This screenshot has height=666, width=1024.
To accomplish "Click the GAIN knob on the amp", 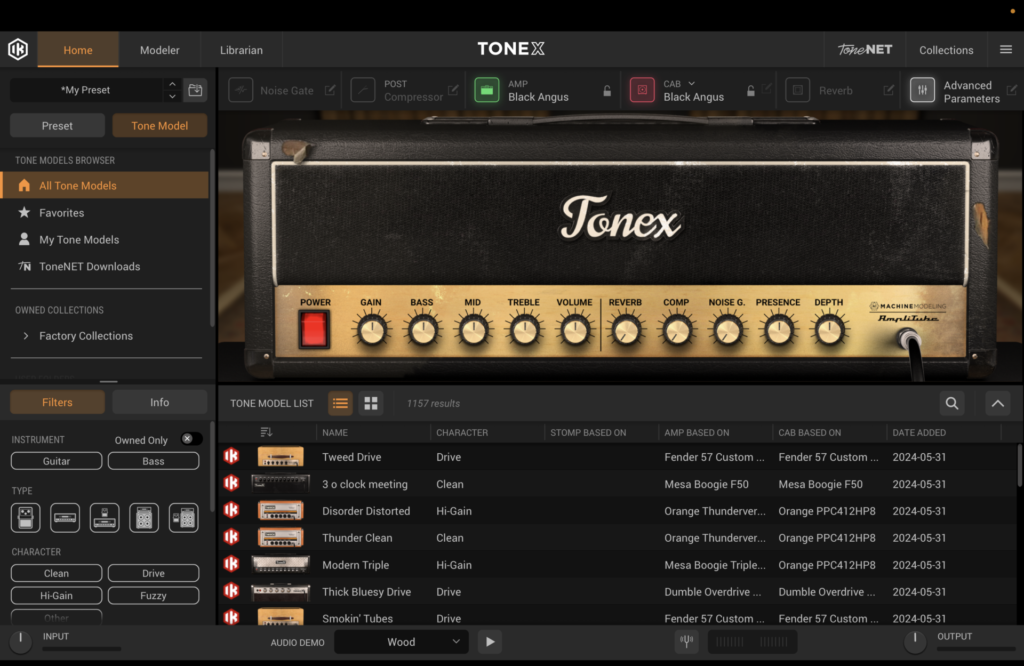I will point(371,329).
